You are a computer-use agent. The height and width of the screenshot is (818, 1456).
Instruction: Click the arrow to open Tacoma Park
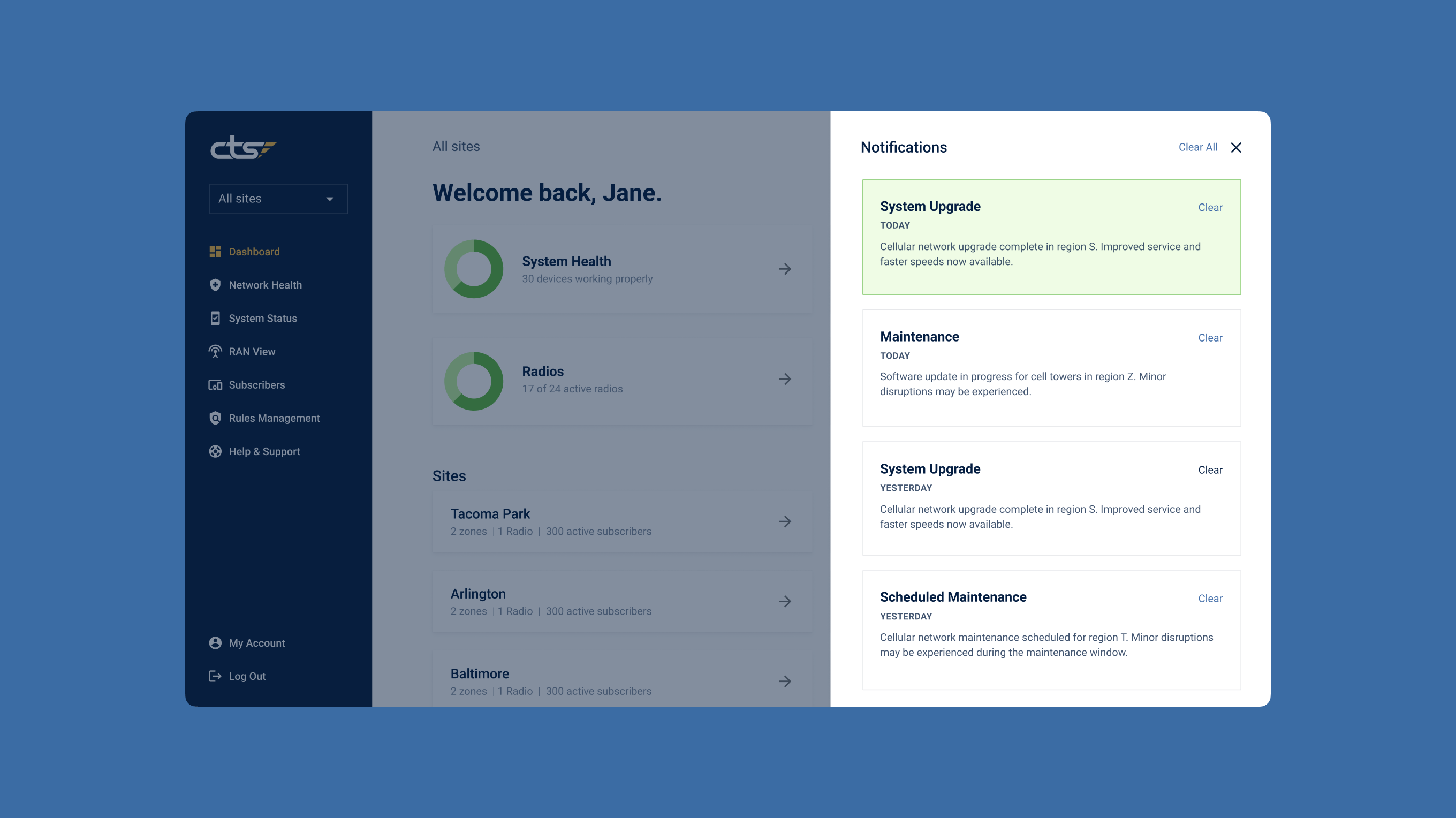pyautogui.click(x=784, y=521)
